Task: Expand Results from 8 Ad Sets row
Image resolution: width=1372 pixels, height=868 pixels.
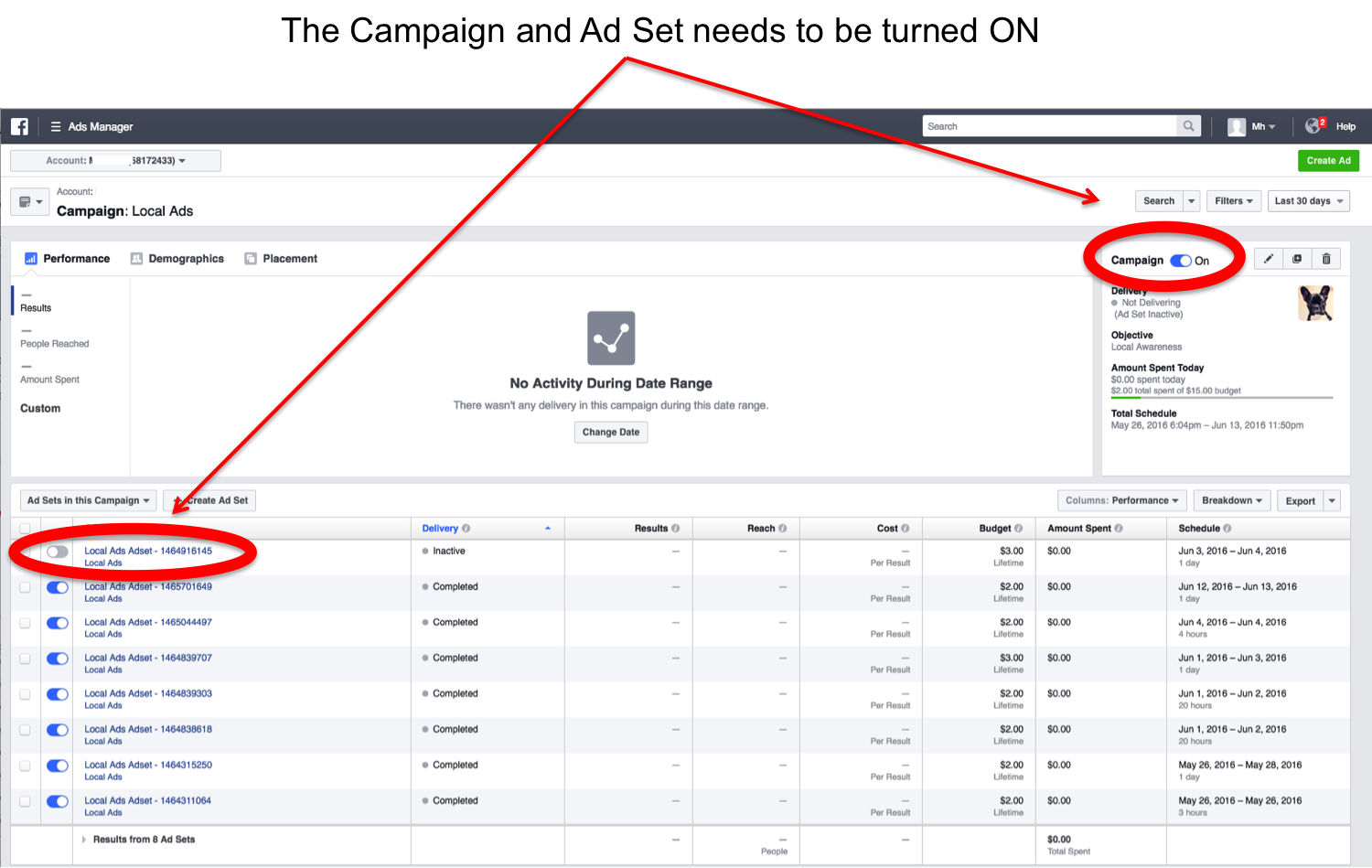Action: pyautogui.click(x=84, y=840)
